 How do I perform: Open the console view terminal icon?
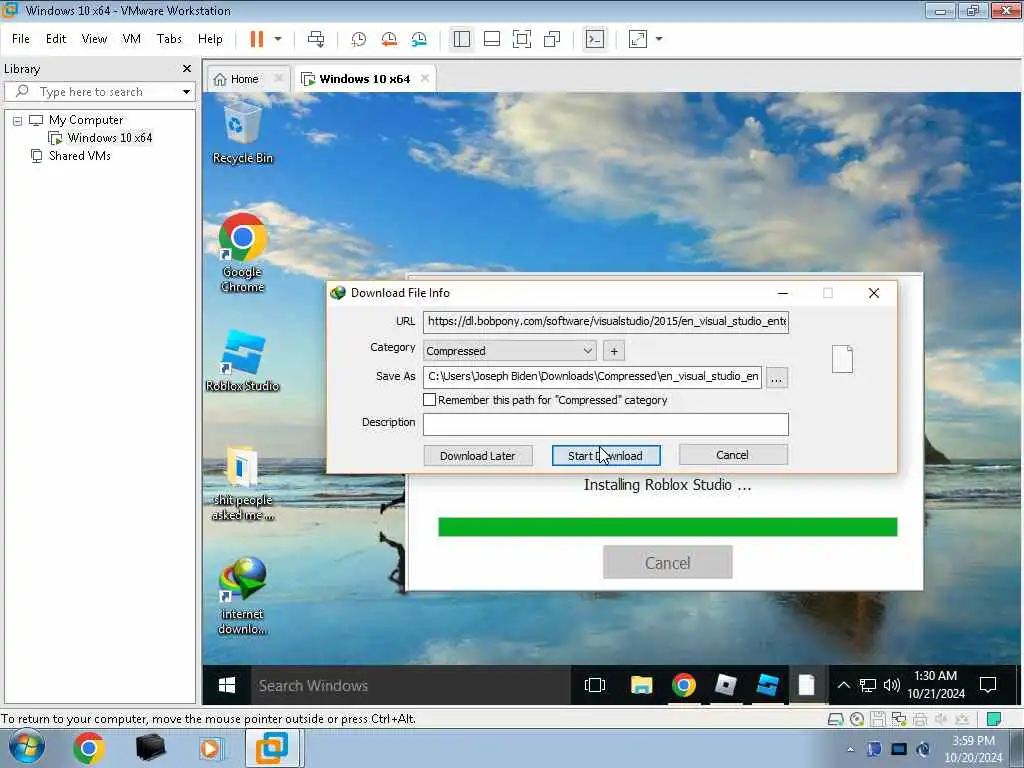coord(595,39)
